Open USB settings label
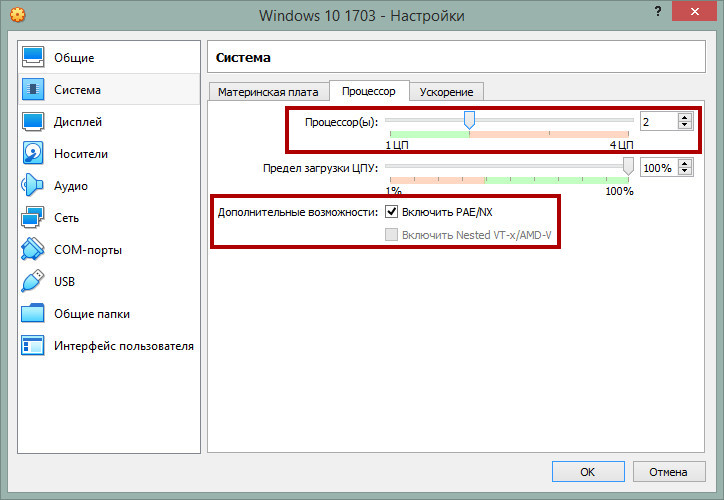Viewport: 724px width, 500px height. [64, 282]
